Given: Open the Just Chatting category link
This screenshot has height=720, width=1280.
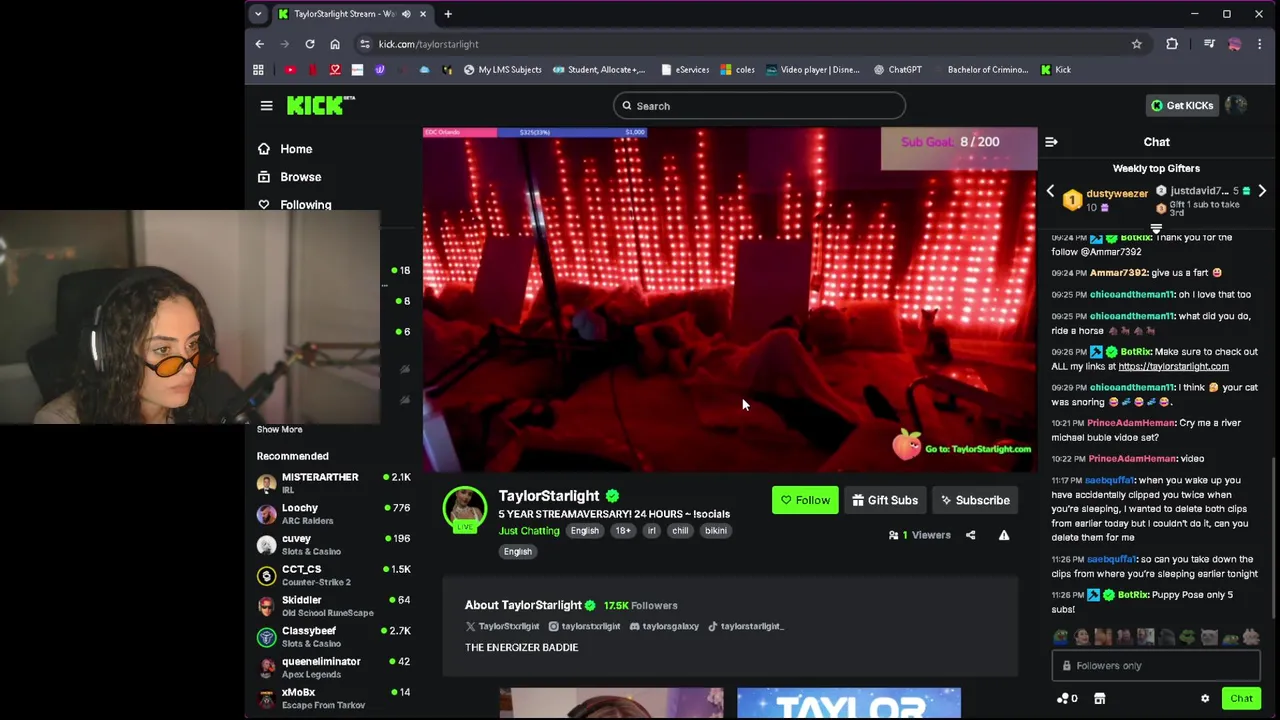Looking at the screenshot, I should (x=529, y=531).
